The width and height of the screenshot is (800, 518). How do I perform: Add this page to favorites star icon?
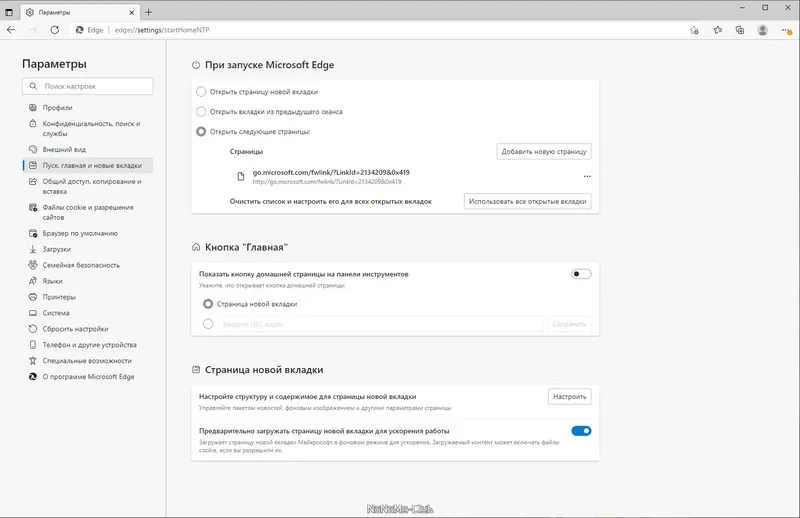pyautogui.click(x=694, y=30)
